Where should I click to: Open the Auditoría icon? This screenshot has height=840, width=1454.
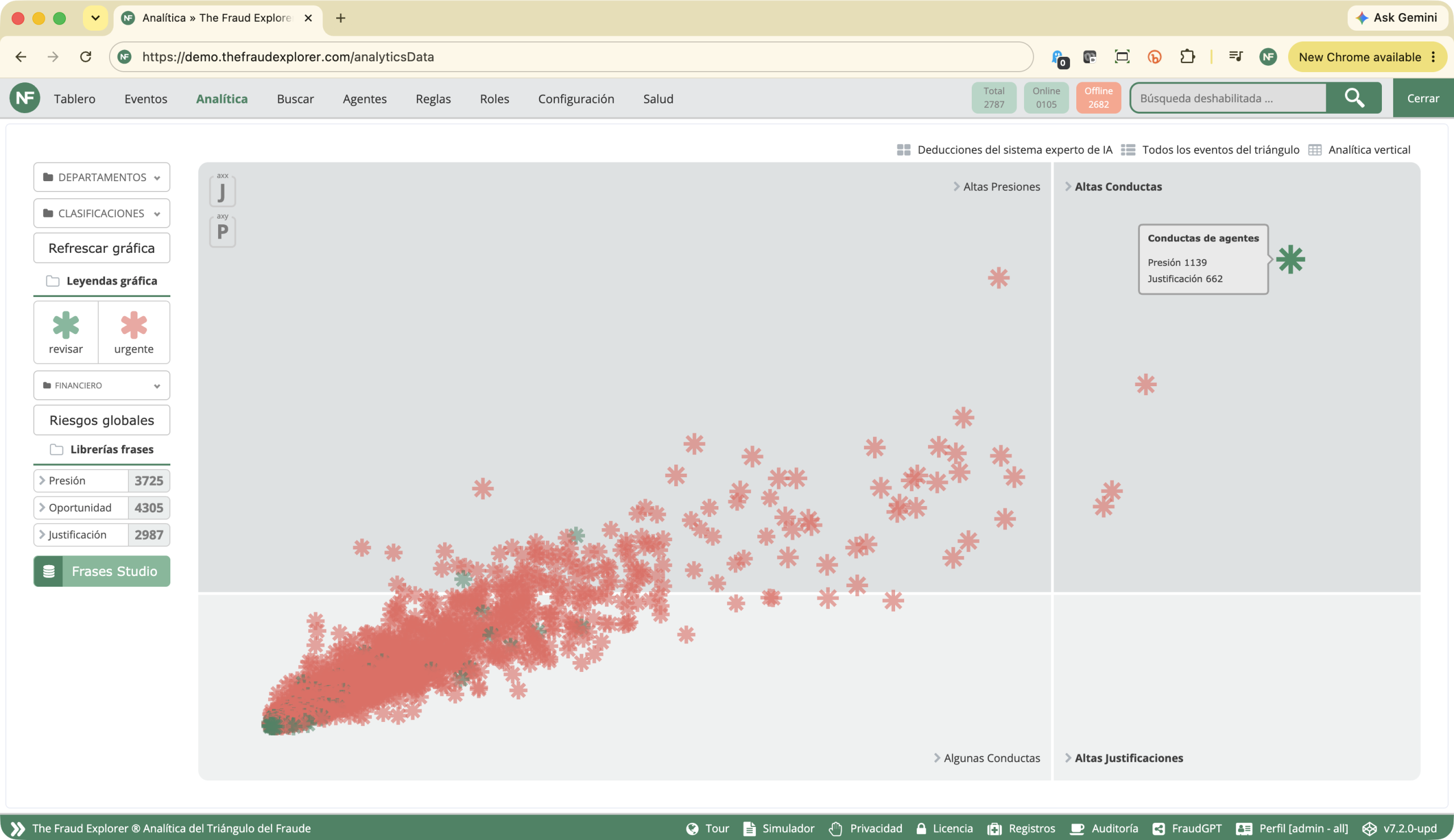(x=1077, y=829)
